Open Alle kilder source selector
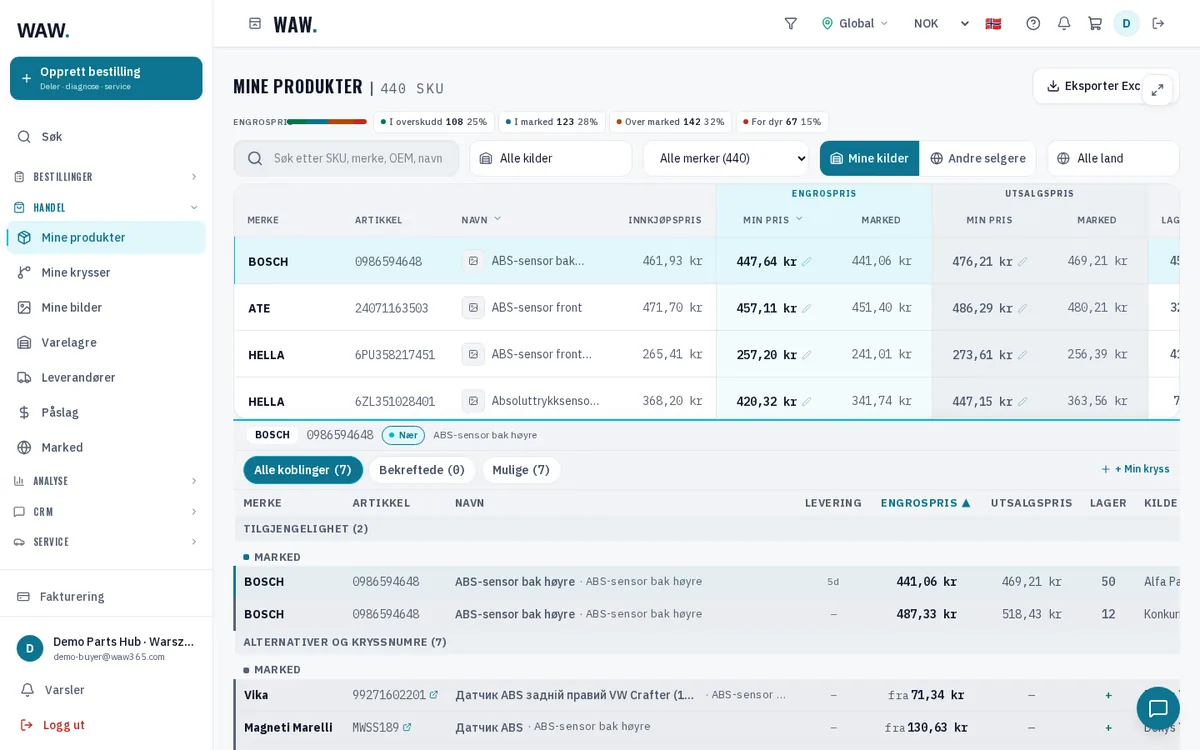This screenshot has width=1200, height=750. pyautogui.click(x=550, y=158)
